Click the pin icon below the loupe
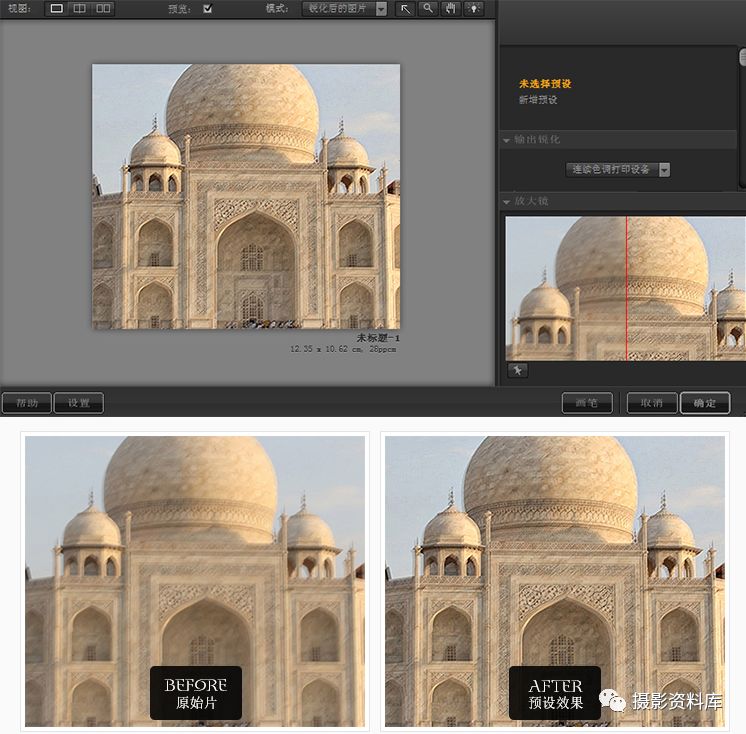The image size is (746, 734). [517, 370]
